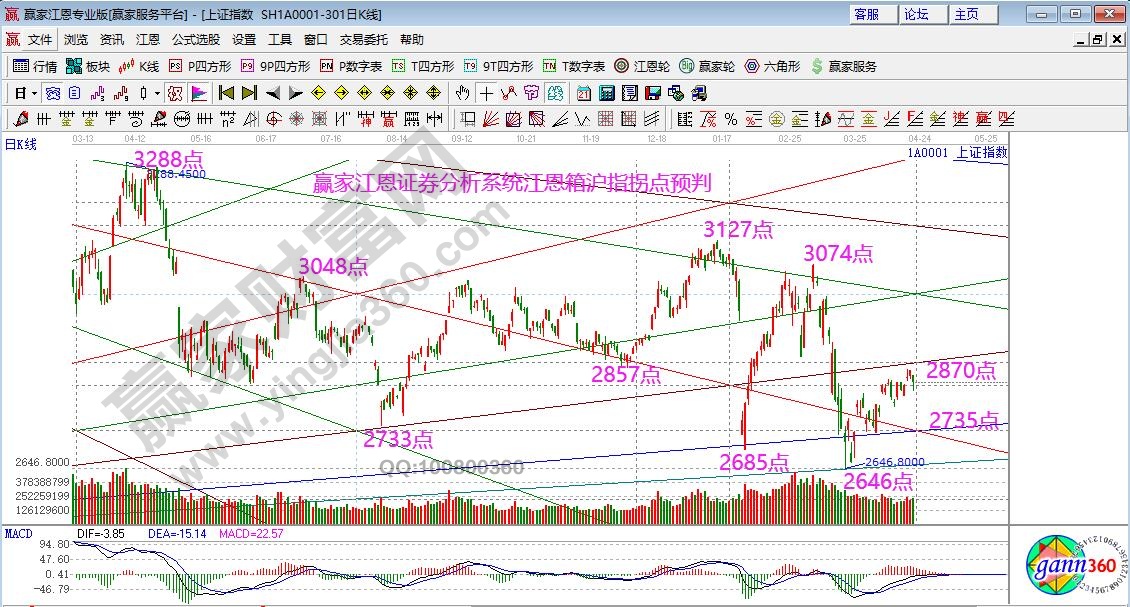Expand the candlestick style dropdown arrow
Image resolution: width=1130 pixels, height=607 pixels.
(x=157, y=93)
